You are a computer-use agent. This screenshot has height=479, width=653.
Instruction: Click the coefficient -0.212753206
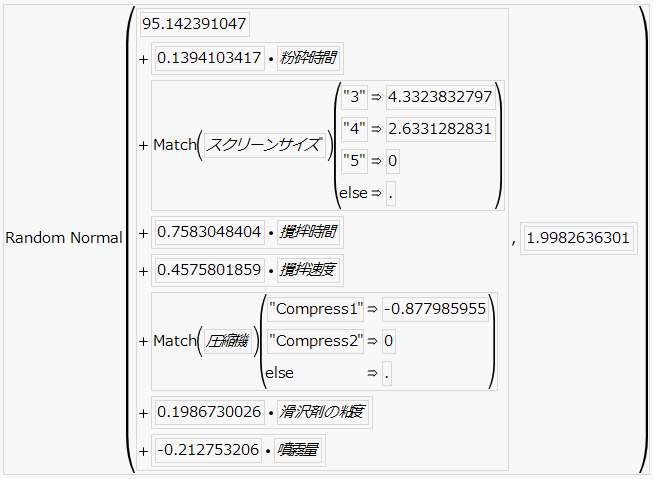[209, 451]
